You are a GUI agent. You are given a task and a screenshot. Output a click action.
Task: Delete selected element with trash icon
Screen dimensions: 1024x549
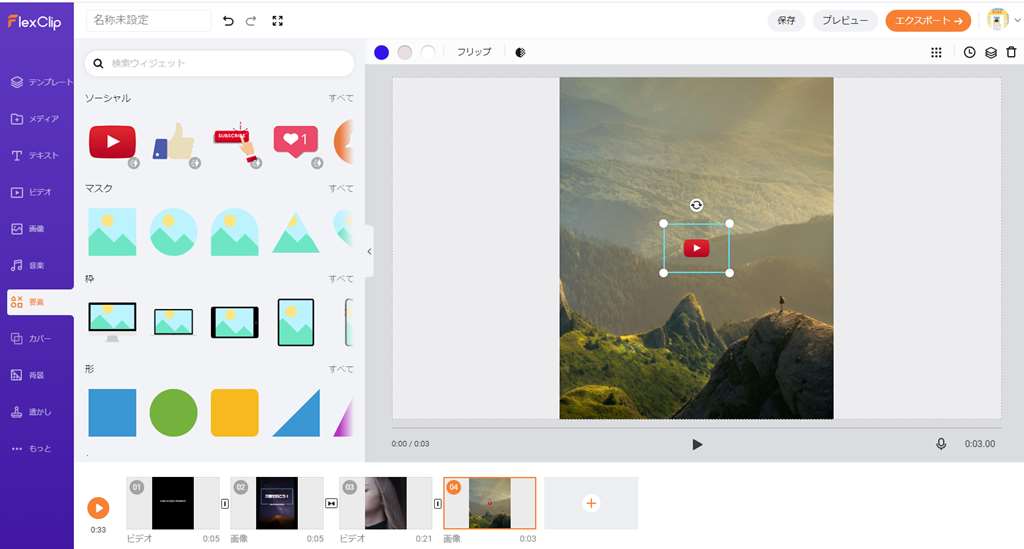pos(1011,52)
